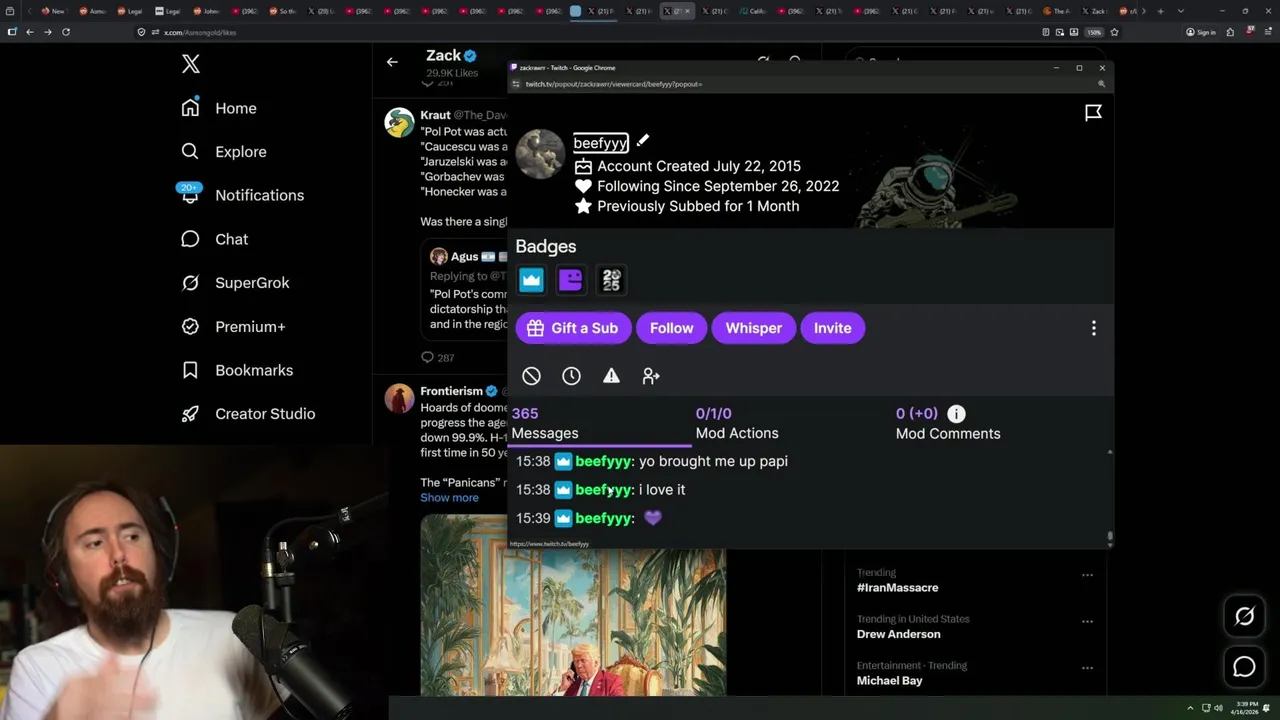
Task: Click the Invite button
Action: click(x=832, y=328)
